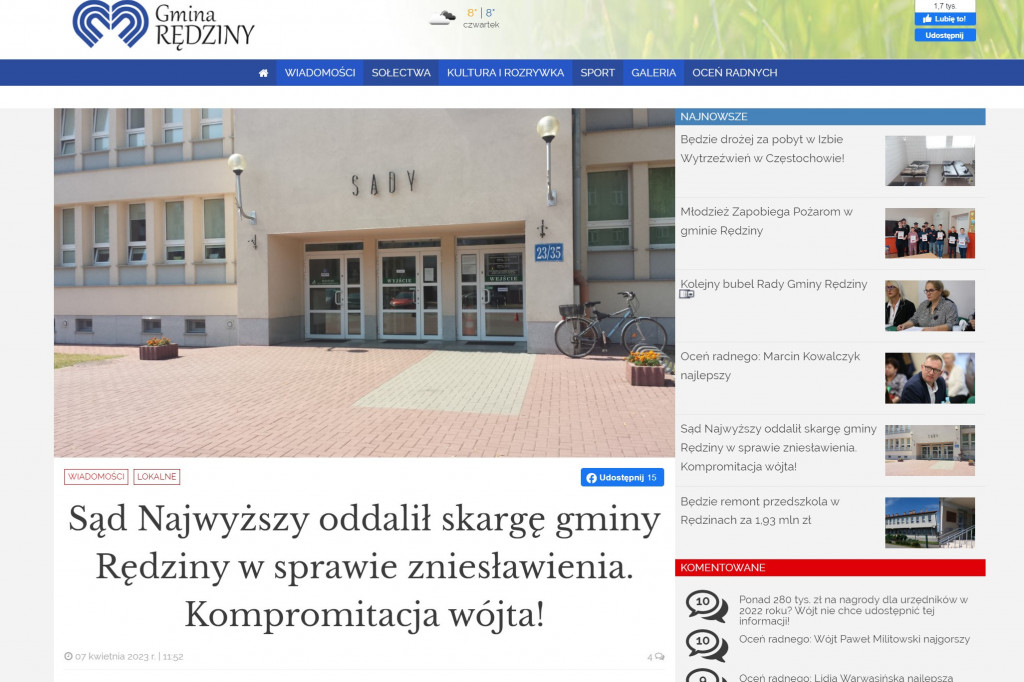Click the comments count icon below headline
The image size is (1024, 682).
tap(656, 657)
